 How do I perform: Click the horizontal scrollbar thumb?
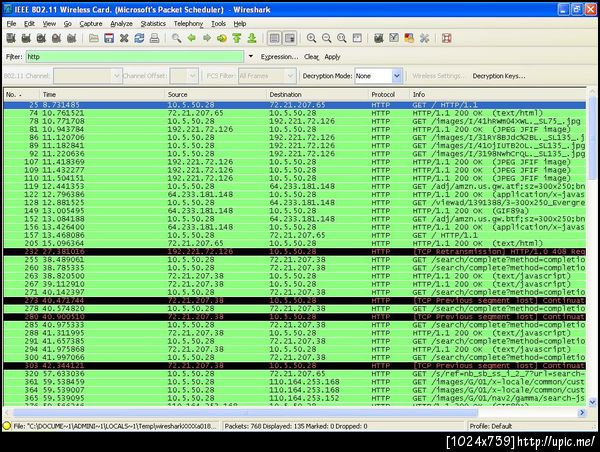246,413
